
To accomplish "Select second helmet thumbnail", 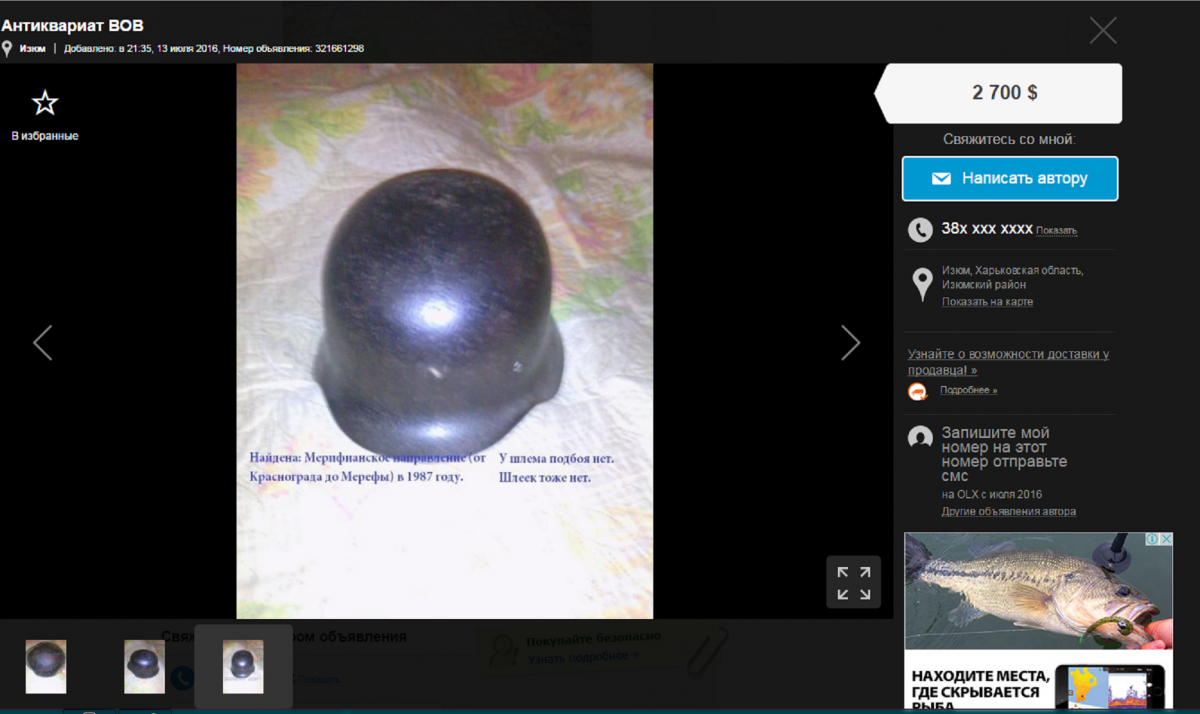I will (x=144, y=666).
